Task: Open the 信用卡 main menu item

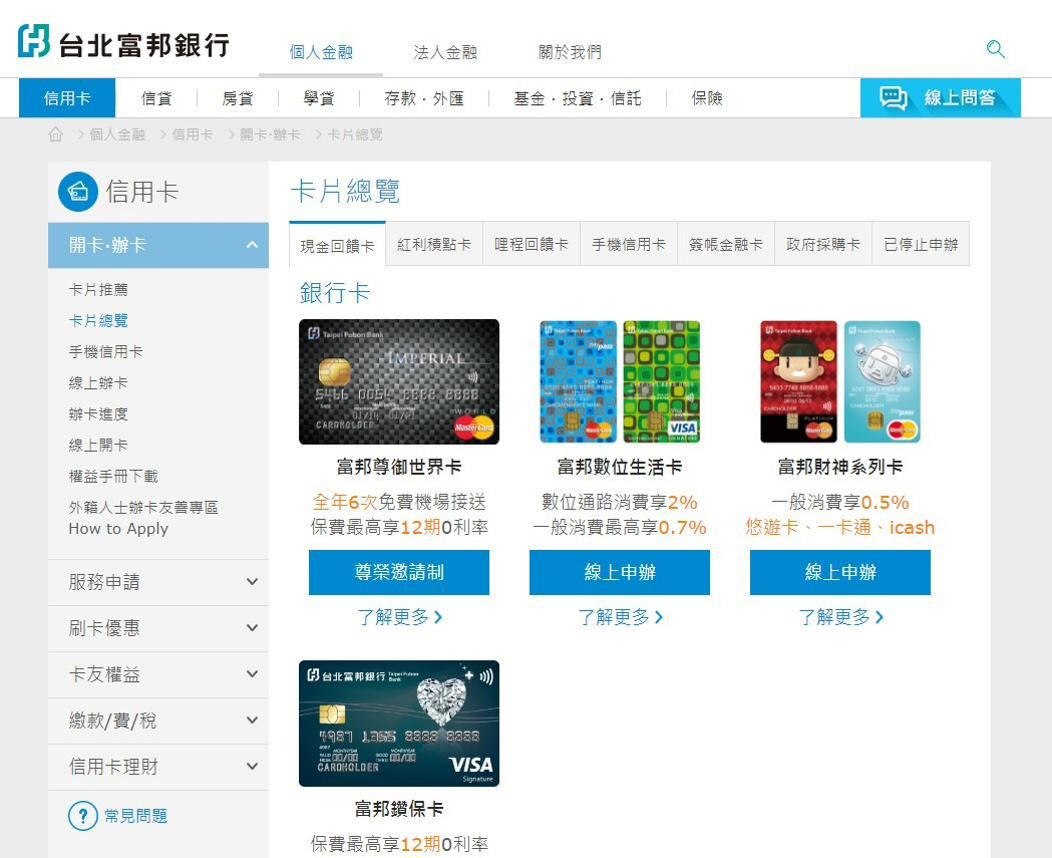Action: (67, 98)
